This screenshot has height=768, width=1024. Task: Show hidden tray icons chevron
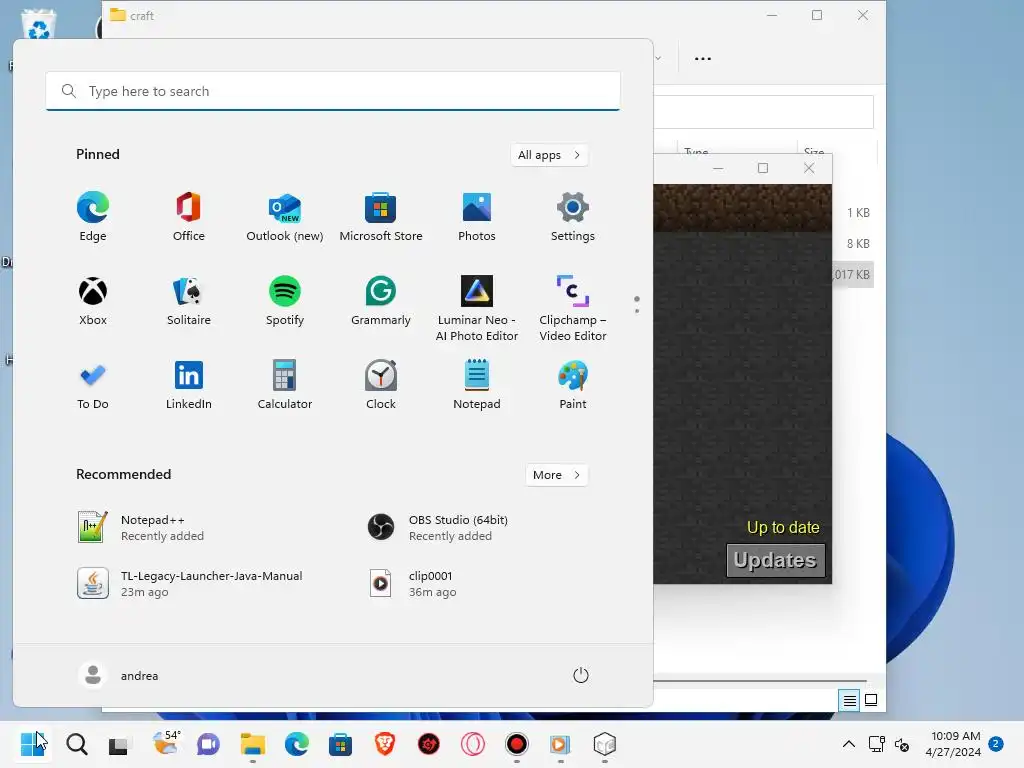[848, 744]
